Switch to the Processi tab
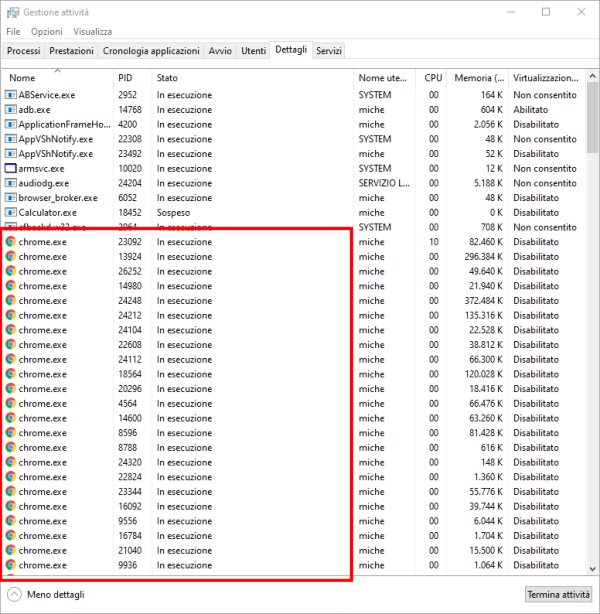The width and height of the screenshot is (600, 614). click(x=23, y=51)
